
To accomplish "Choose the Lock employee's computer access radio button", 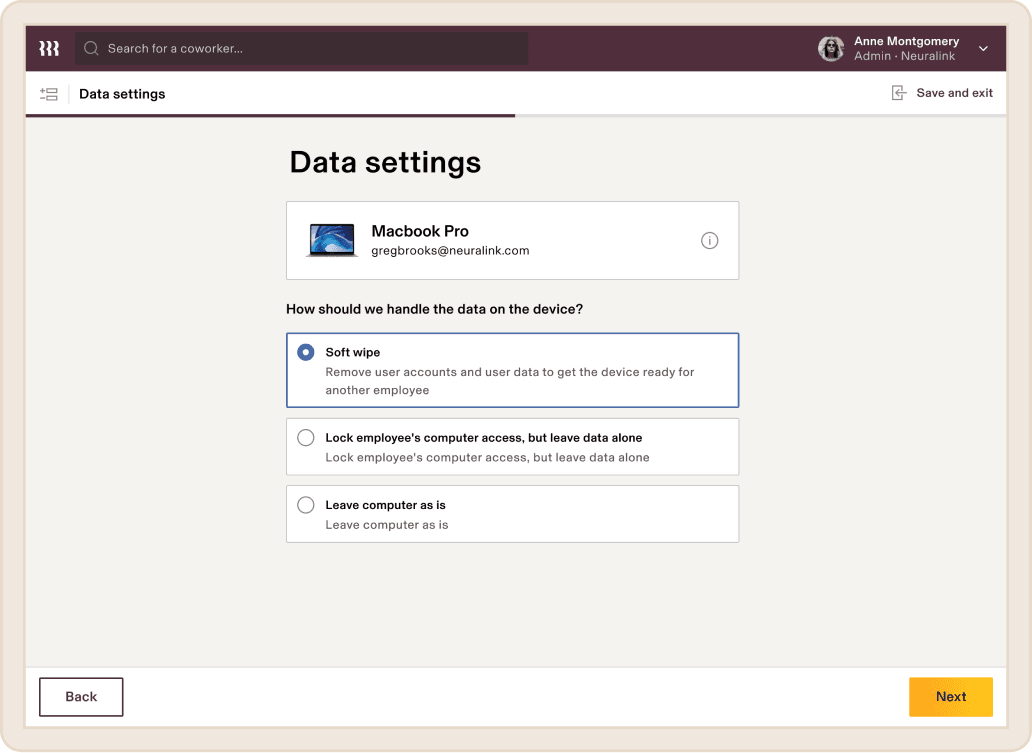I will click(x=306, y=438).
